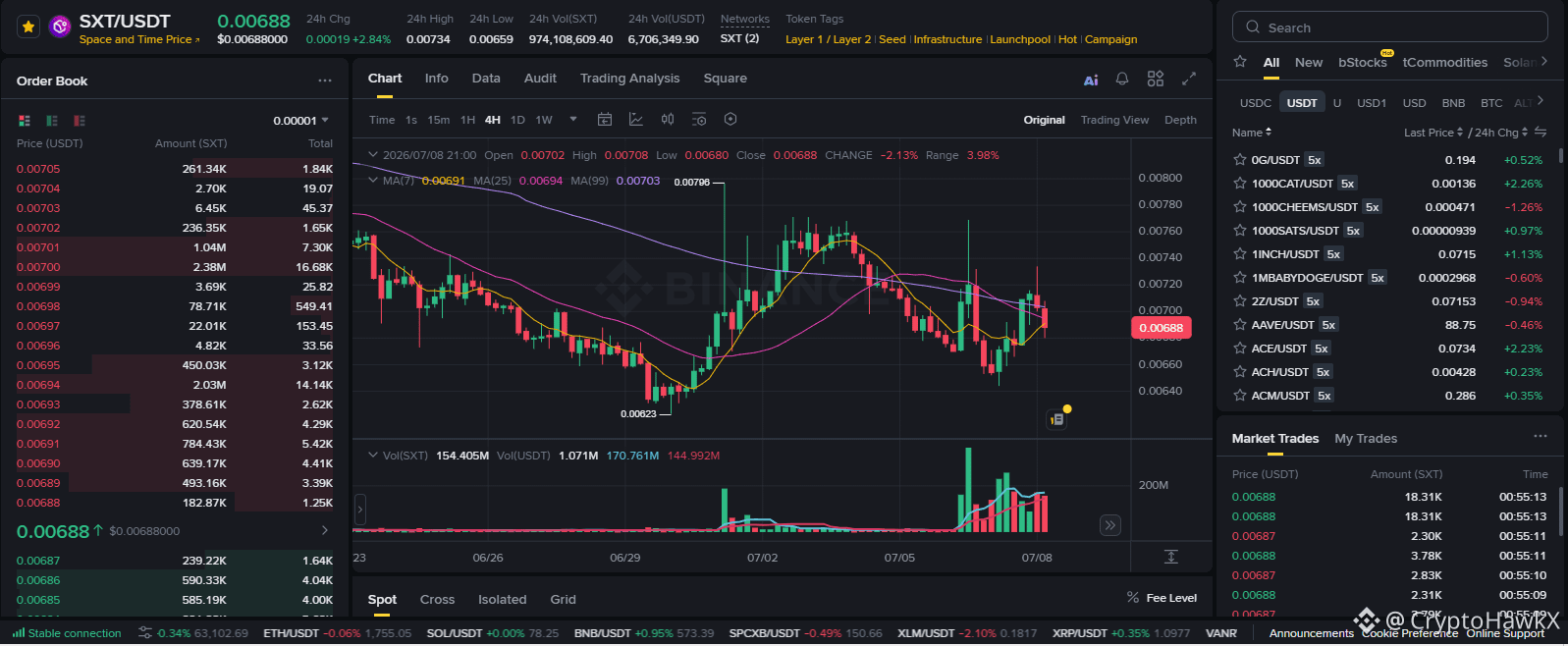Select the Cross margin tab
The image size is (1568, 646).
pos(437,600)
